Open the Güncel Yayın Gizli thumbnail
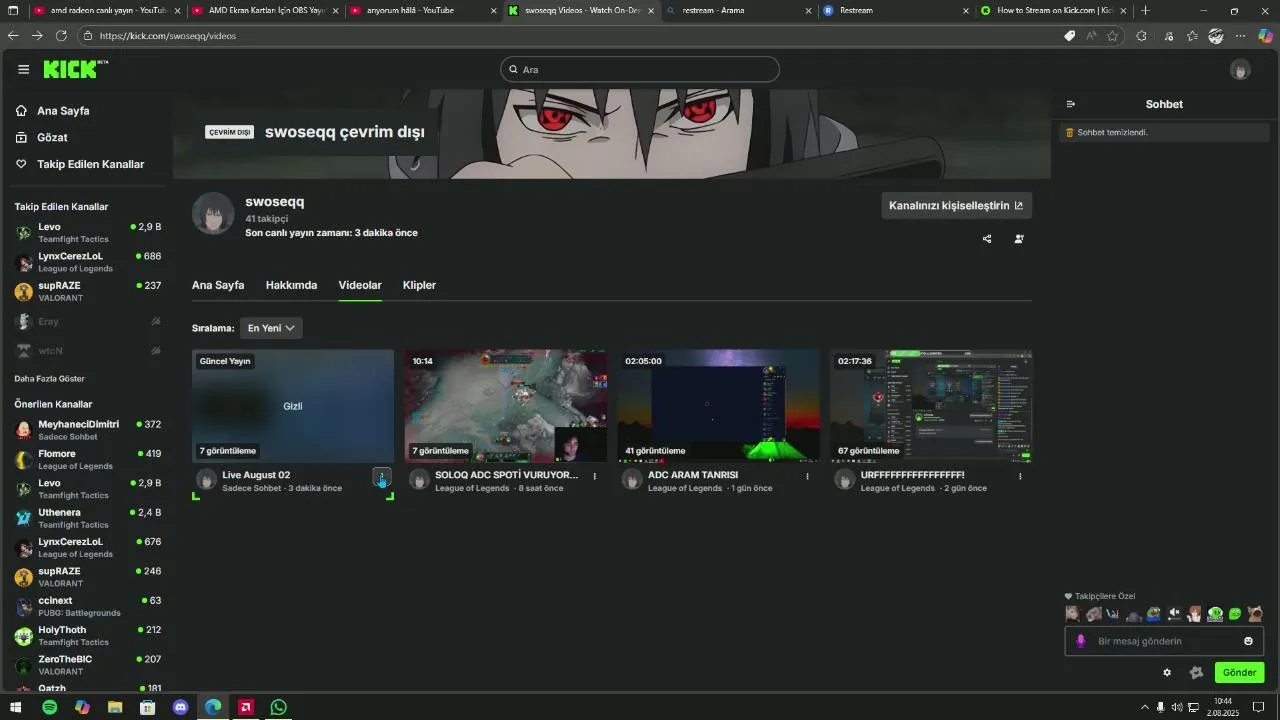The image size is (1280, 720). pos(293,406)
